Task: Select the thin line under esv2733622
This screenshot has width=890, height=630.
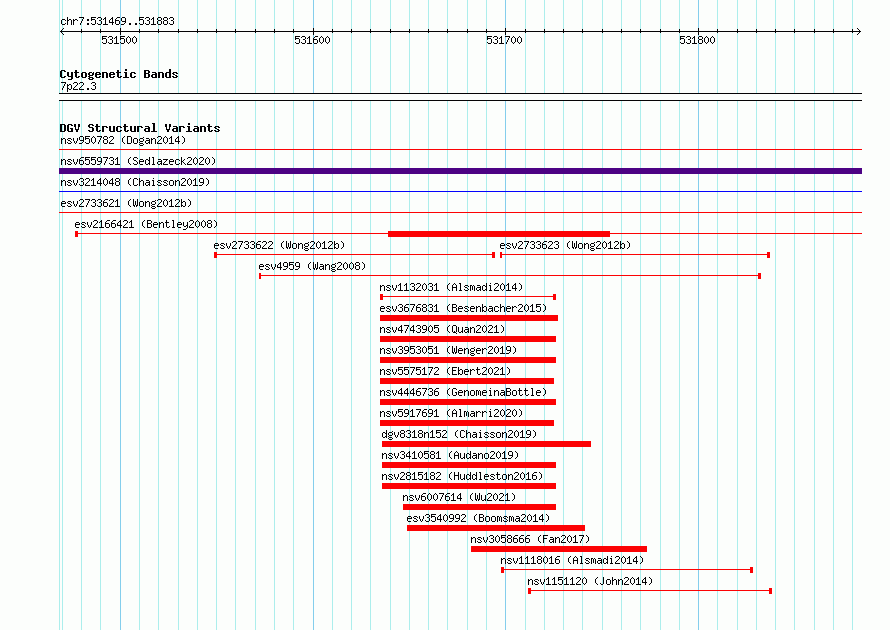Action: pos(355,255)
